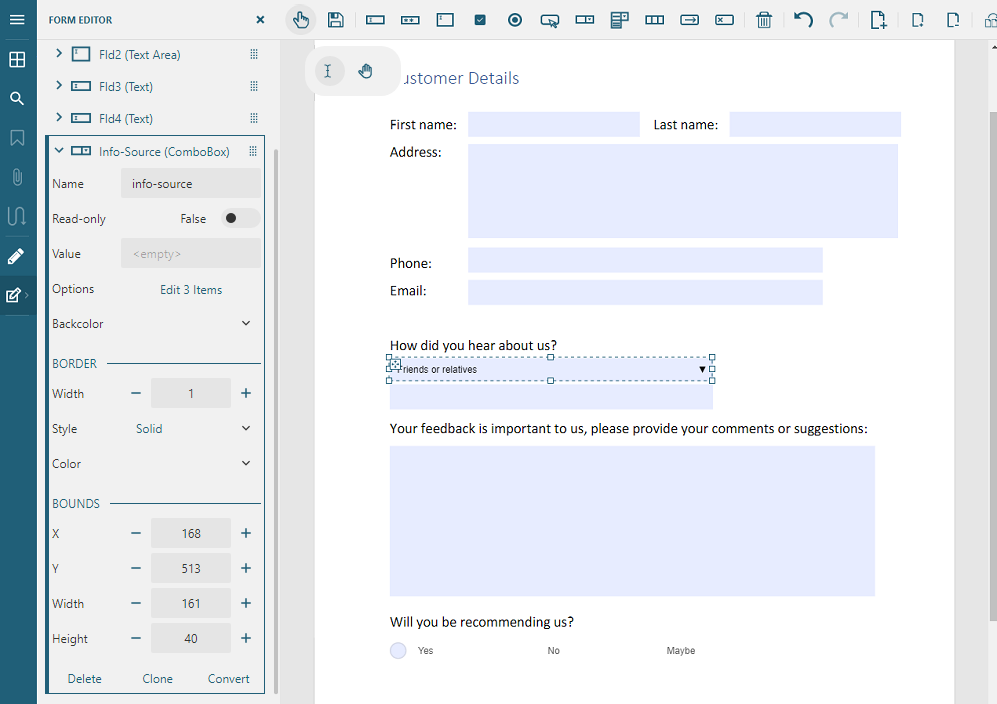Add a password field
The width and height of the screenshot is (997, 704).
[410, 20]
